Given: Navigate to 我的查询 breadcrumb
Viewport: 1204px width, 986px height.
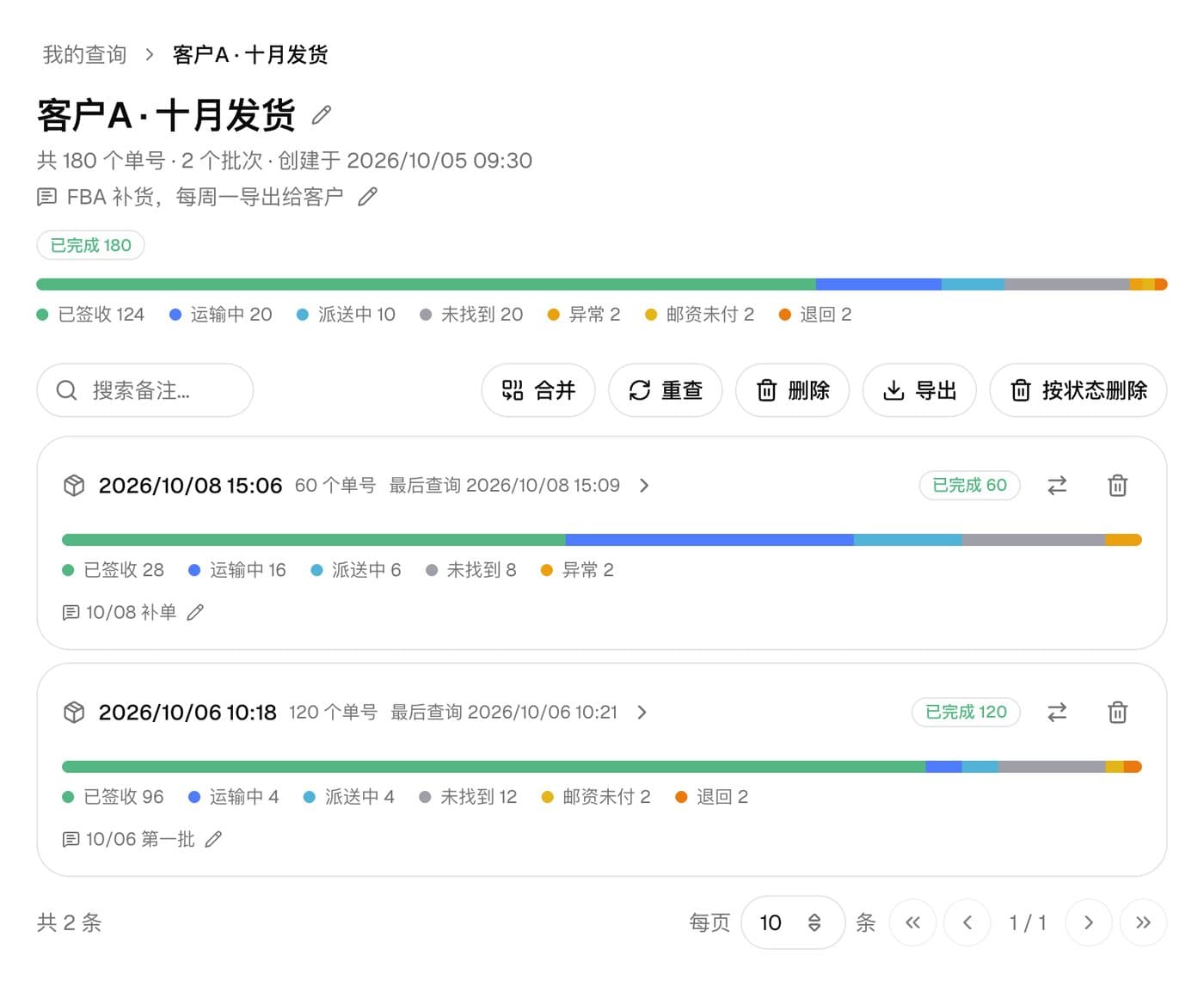Looking at the screenshot, I should 84,55.
